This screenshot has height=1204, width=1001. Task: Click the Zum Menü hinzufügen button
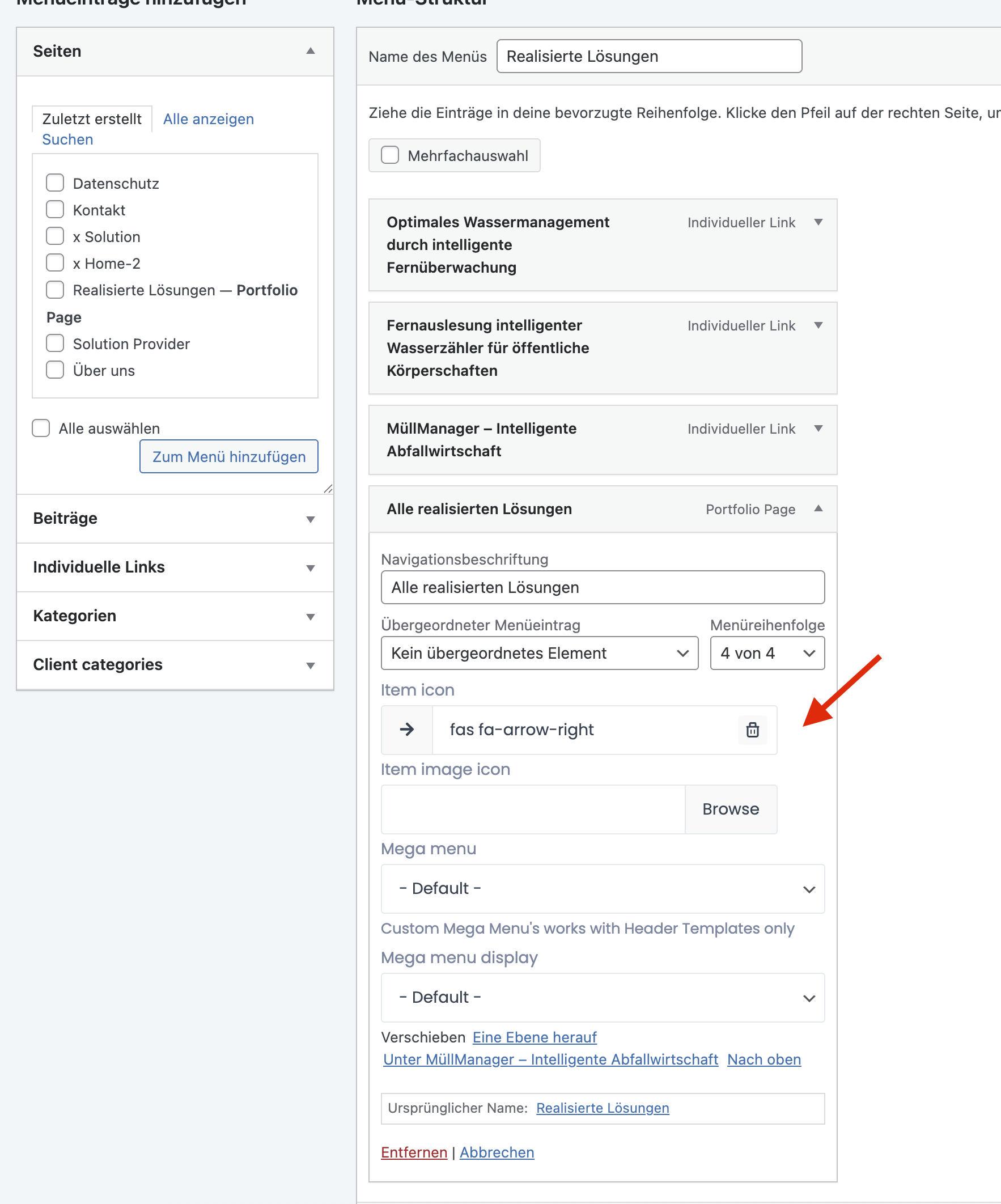[229, 456]
